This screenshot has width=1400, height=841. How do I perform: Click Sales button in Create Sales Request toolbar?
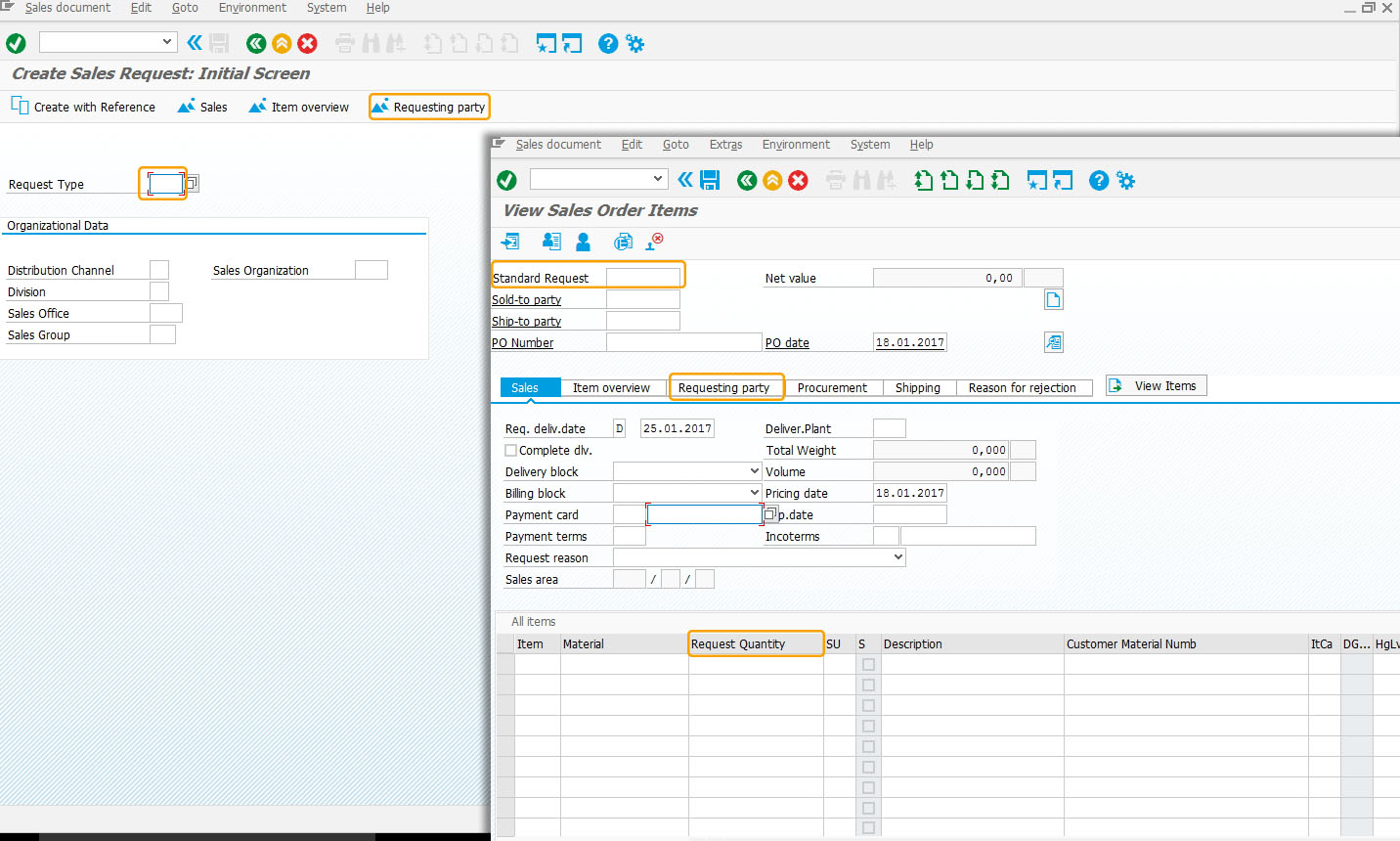202,107
